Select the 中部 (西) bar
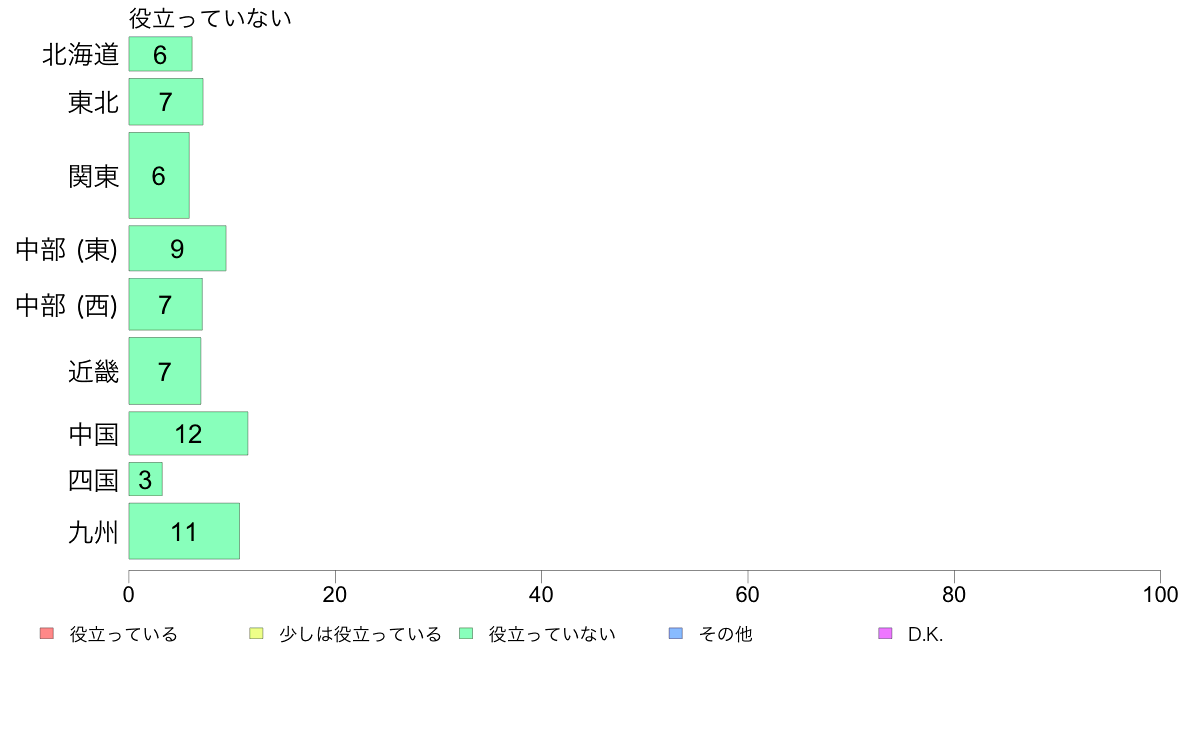This screenshot has height=736, width=1188. tap(165, 305)
